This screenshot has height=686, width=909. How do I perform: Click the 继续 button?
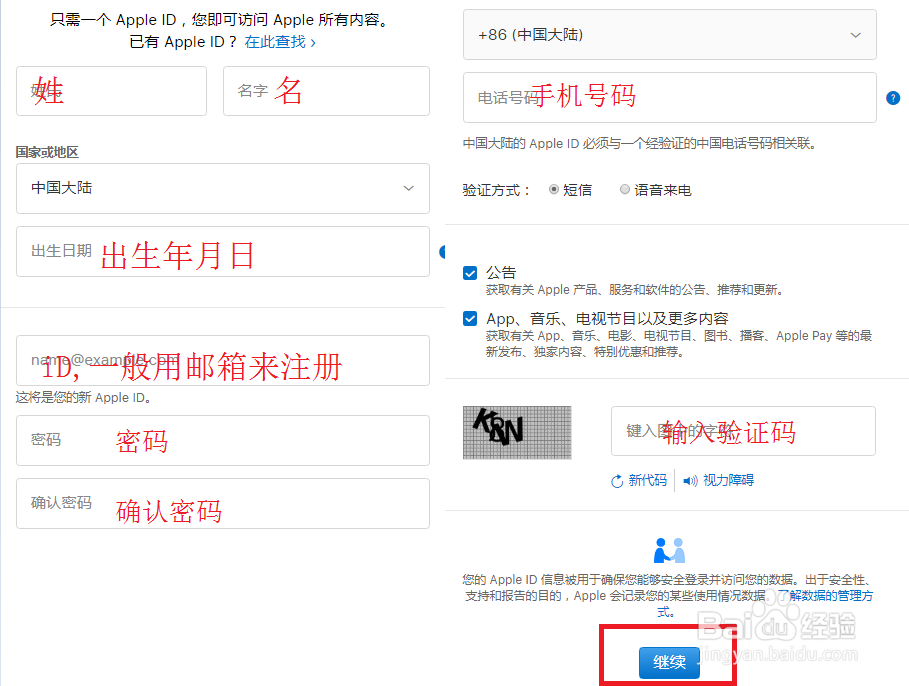668,661
